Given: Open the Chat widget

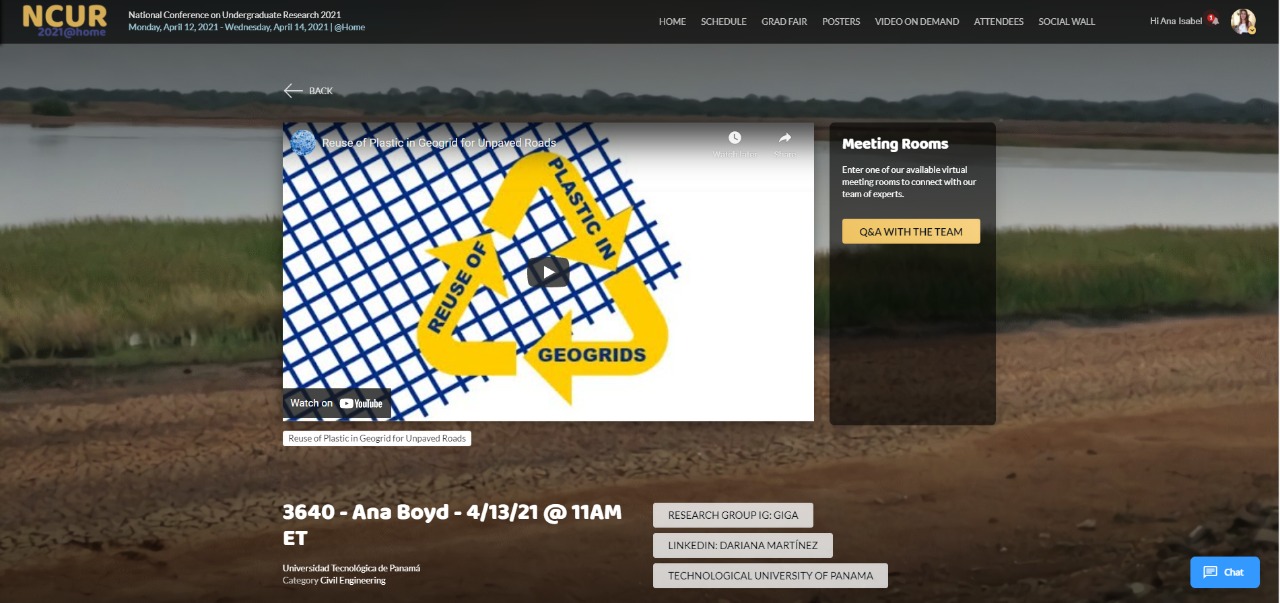Looking at the screenshot, I should (x=1225, y=572).
